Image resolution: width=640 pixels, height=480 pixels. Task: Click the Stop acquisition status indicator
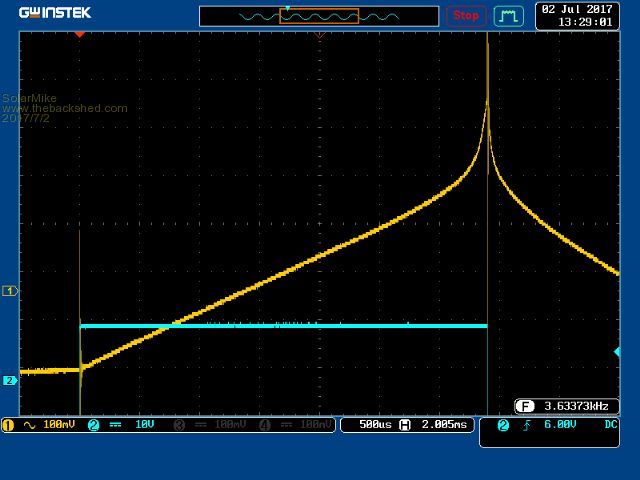pyautogui.click(x=466, y=15)
